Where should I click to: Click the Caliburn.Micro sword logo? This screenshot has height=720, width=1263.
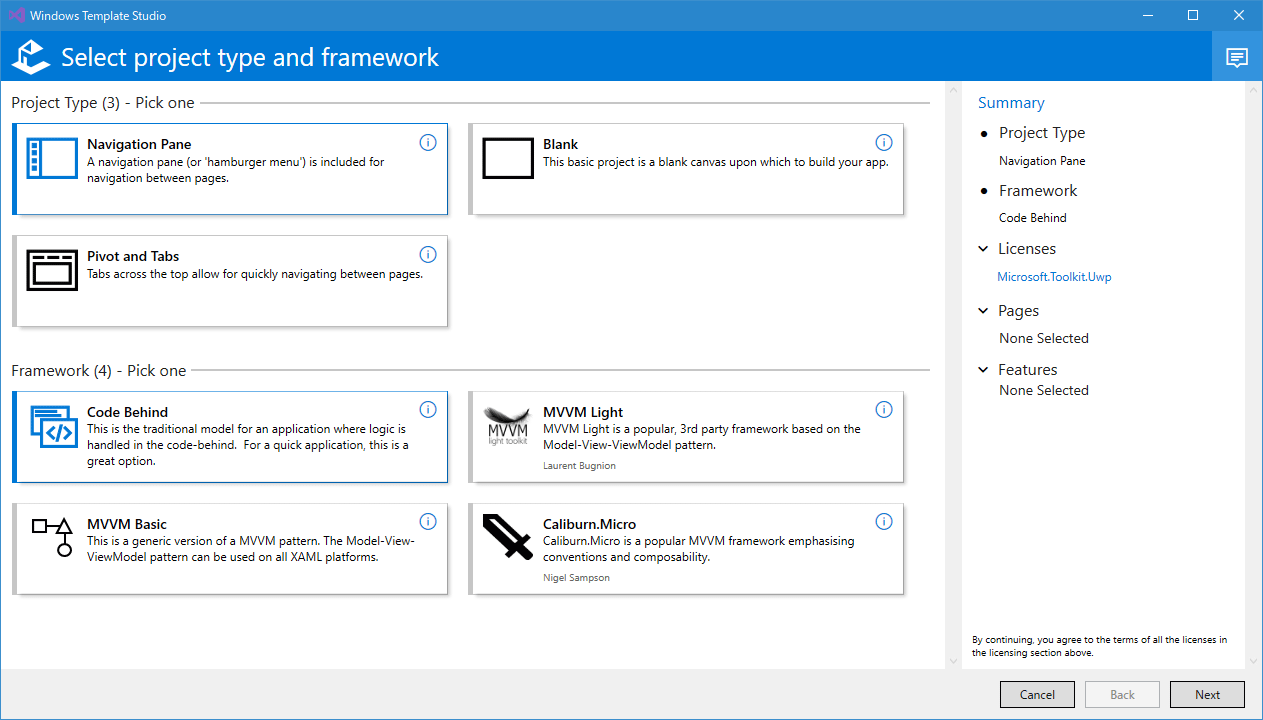coord(507,538)
